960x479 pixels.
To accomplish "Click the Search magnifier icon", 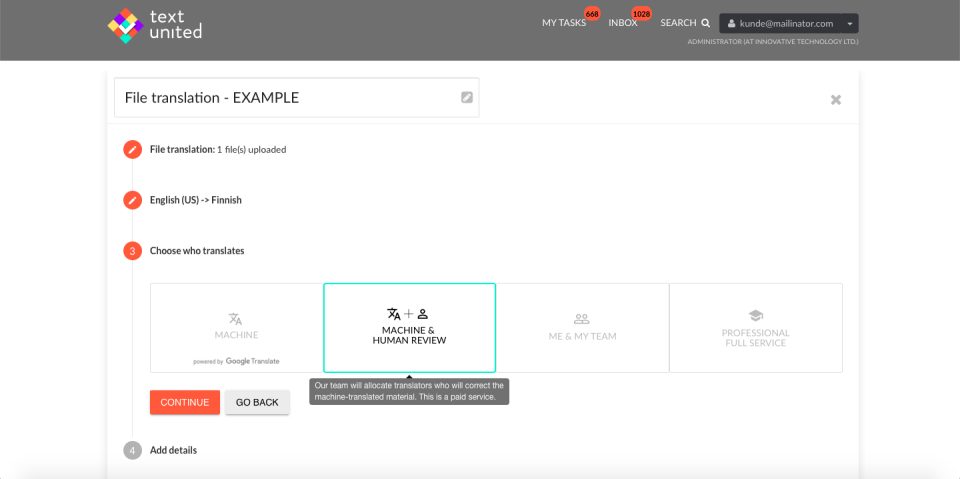I will (x=705, y=23).
